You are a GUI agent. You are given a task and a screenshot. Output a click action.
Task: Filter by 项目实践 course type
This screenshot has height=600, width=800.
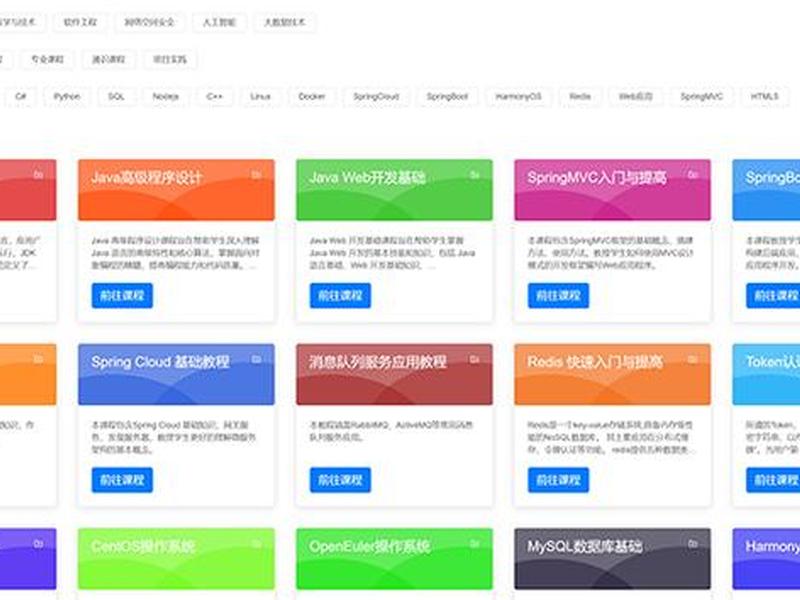[170, 59]
